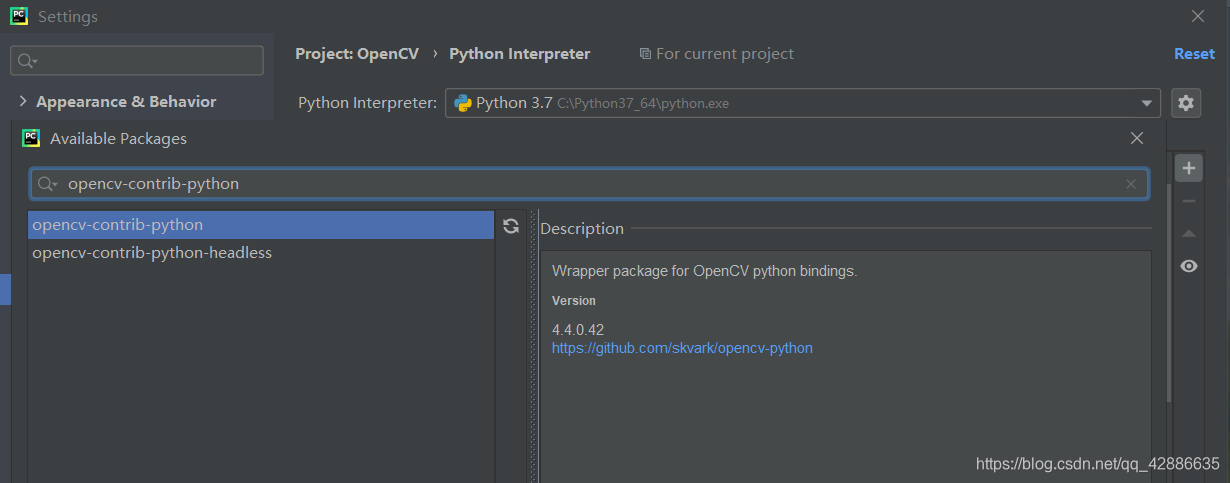Viewport: 1230px width, 483px height.
Task: Close the Available Packages dialog
Action: point(1136,138)
